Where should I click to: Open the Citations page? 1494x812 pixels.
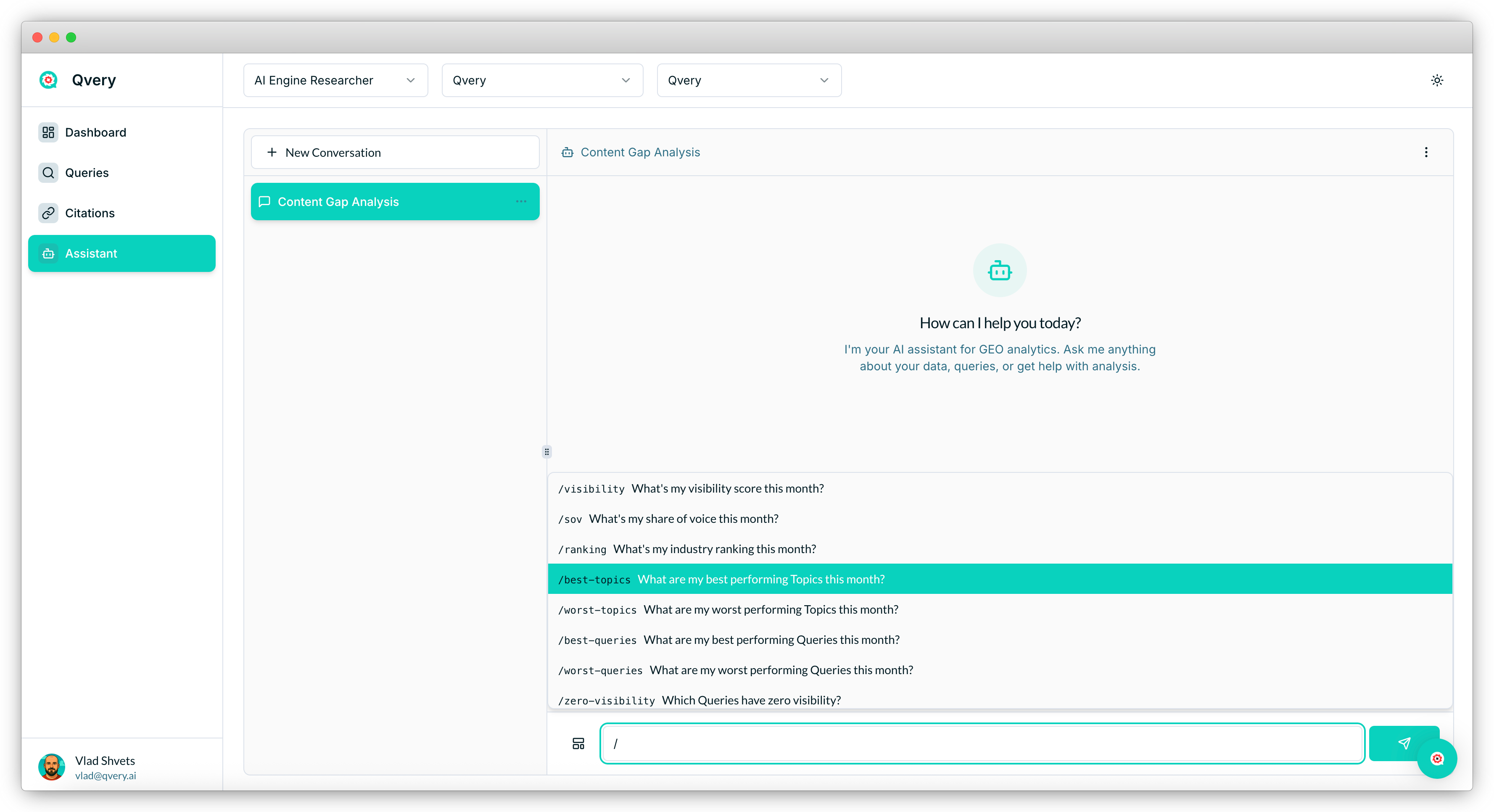89,213
